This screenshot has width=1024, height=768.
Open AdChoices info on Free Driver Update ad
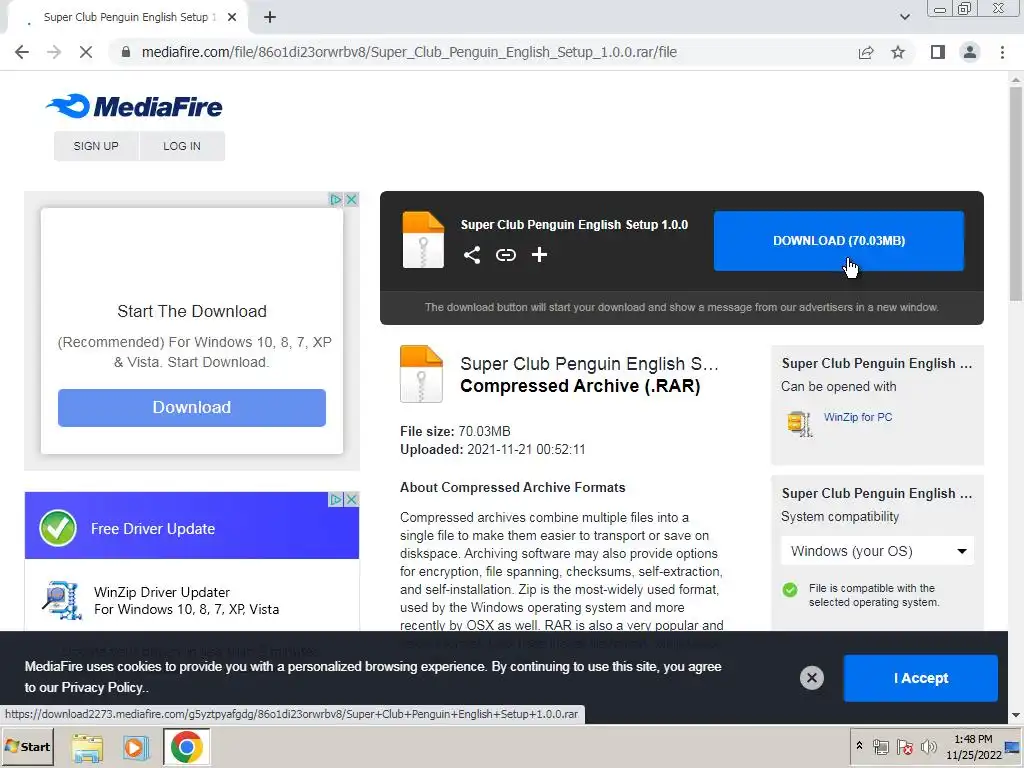[x=336, y=500]
